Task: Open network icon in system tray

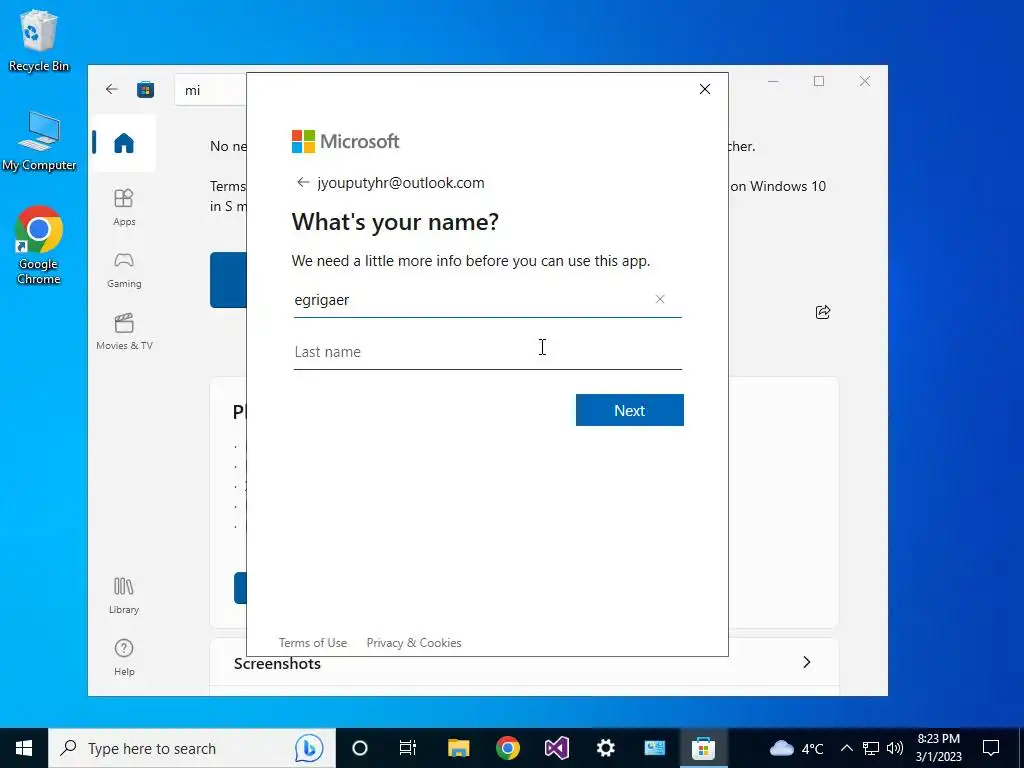Action: (871, 748)
